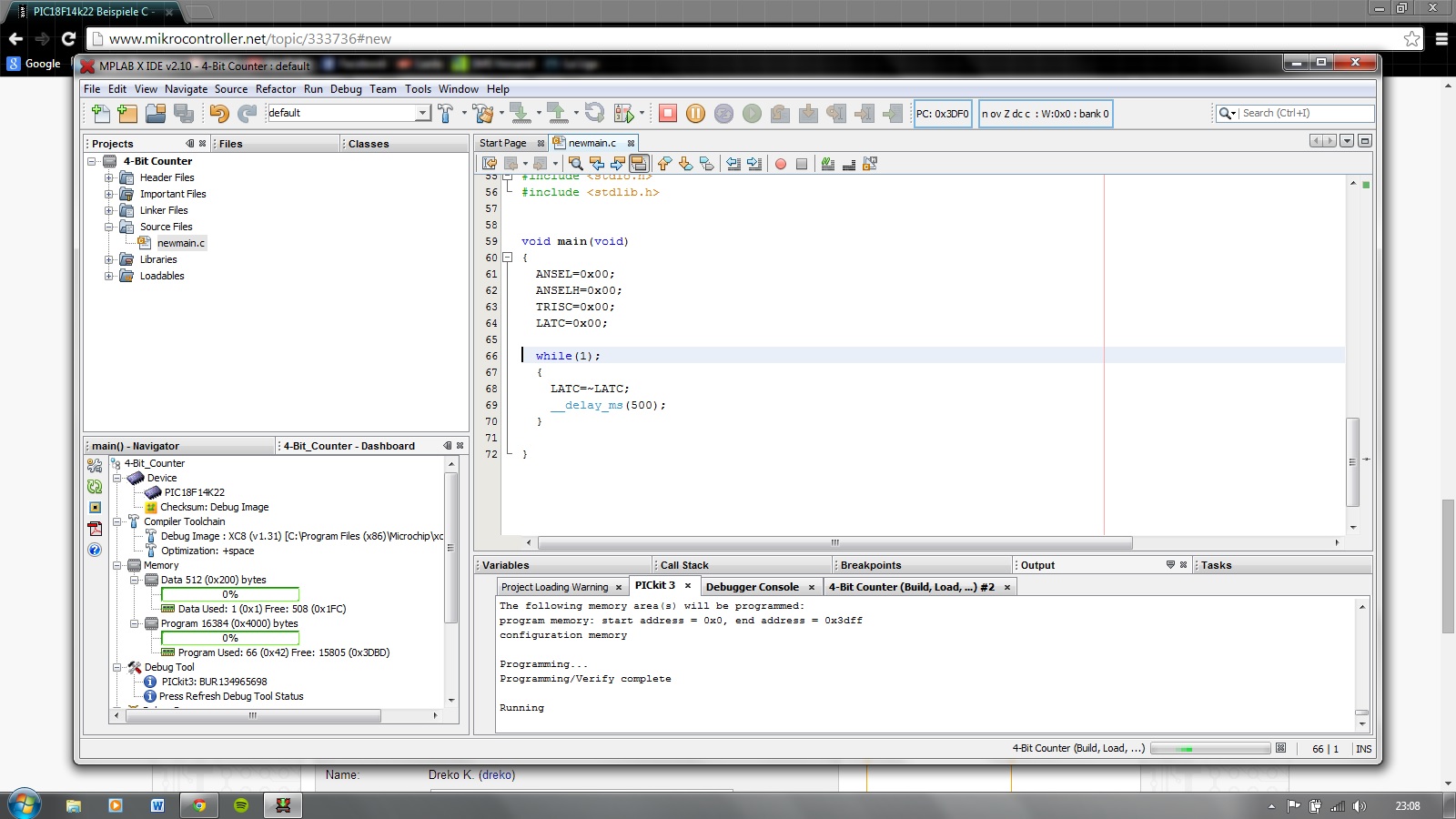1456x819 pixels.
Task: Create a new file with the toolbar icon
Action: point(101,113)
